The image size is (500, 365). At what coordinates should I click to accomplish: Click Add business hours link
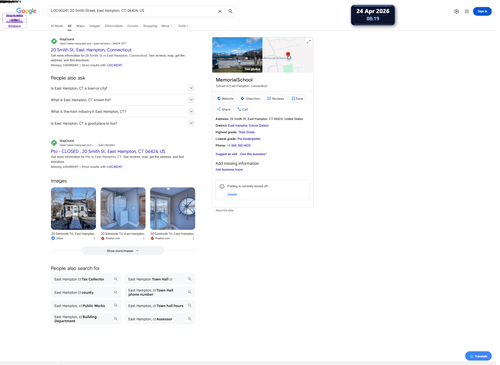click(x=229, y=170)
